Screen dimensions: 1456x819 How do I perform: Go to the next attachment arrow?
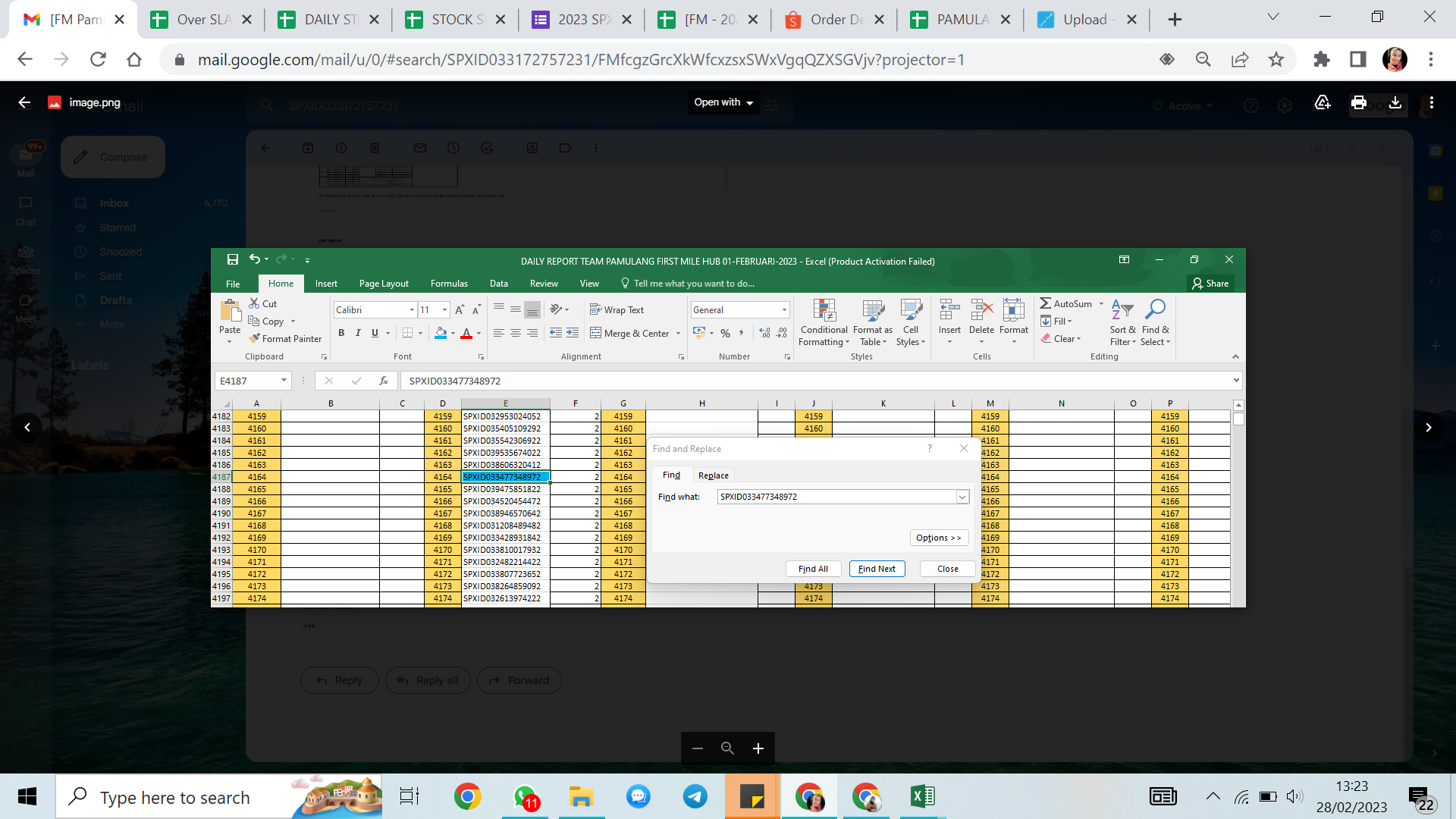[x=1429, y=428]
